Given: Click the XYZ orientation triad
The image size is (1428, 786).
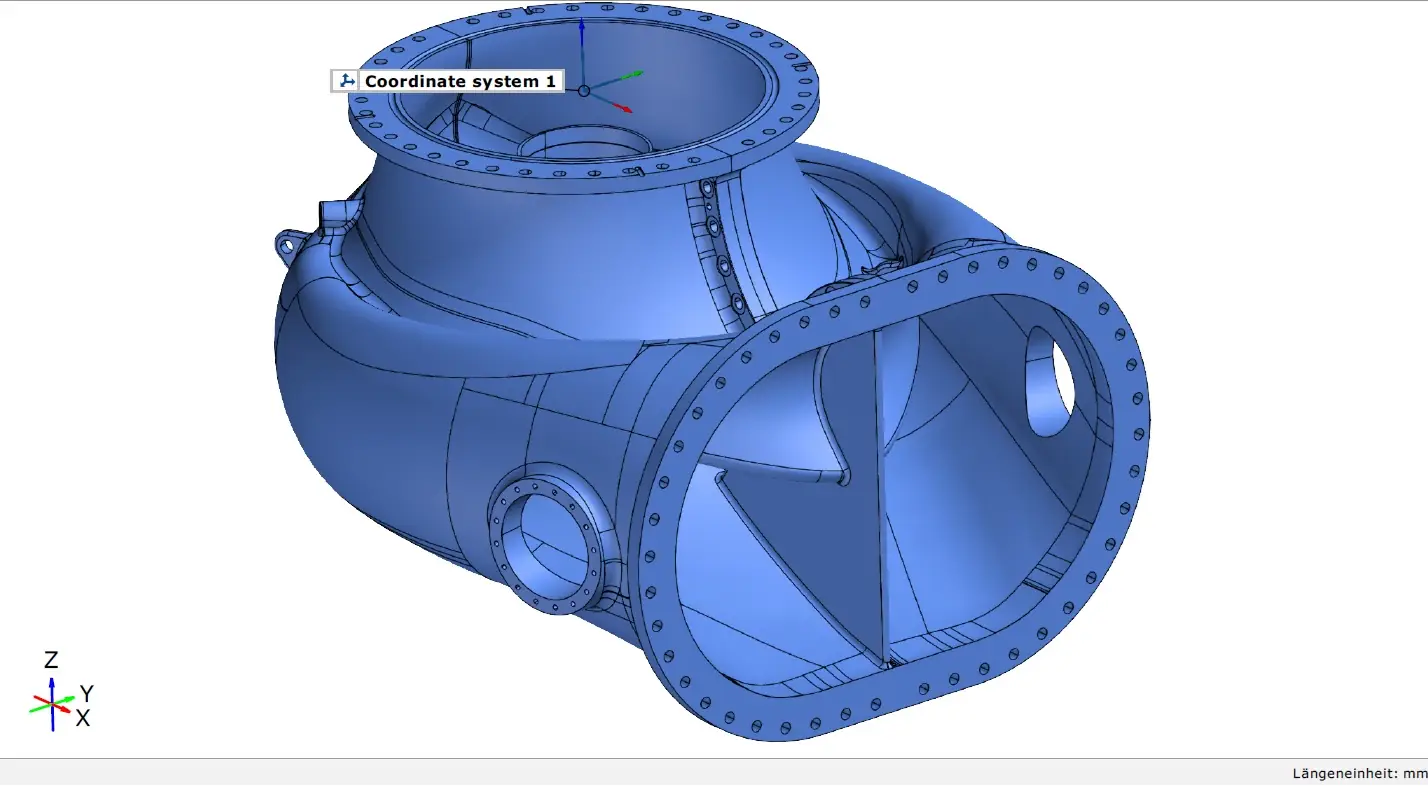Looking at the screenshot, I should pyautogui.click(x=60, y=691).
